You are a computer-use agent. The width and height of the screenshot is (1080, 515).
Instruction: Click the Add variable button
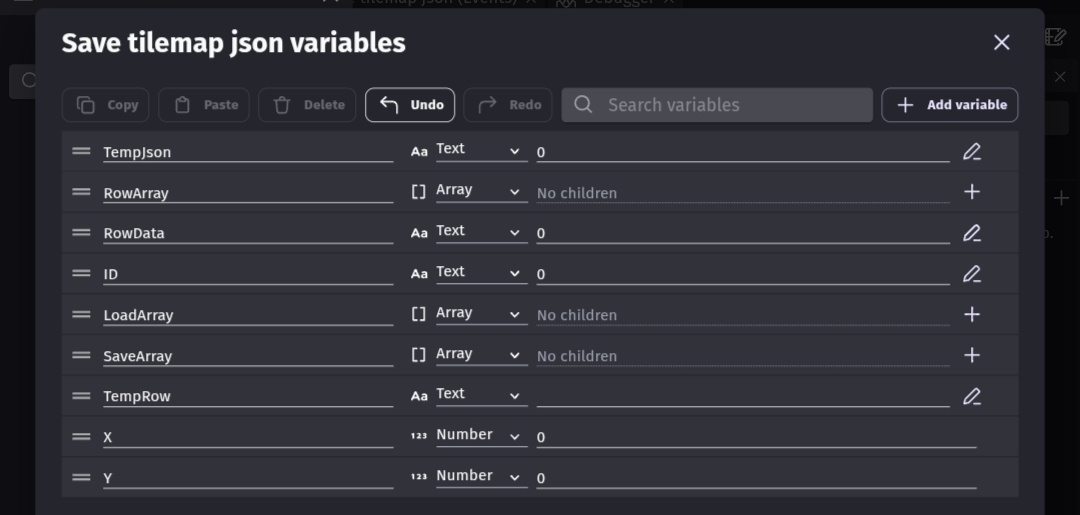949,105
